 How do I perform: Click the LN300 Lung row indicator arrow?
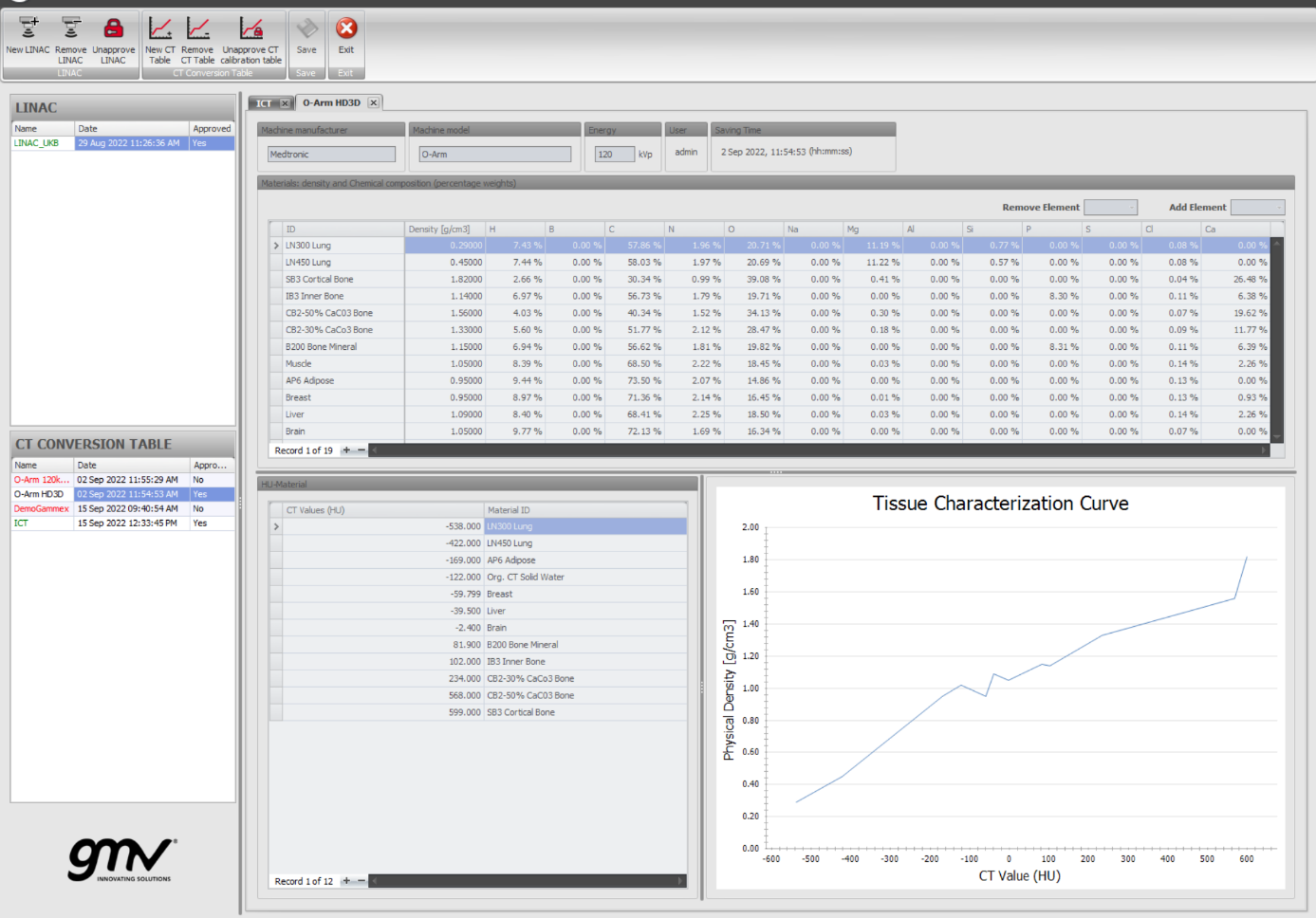(x=276, y=246)
